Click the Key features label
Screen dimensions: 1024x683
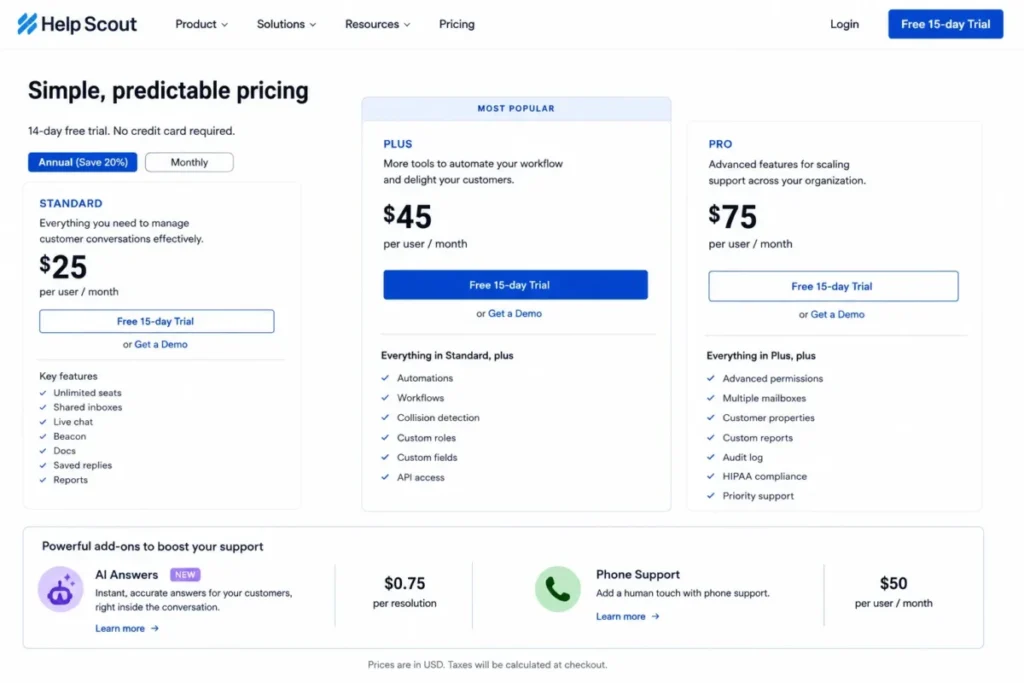coord(68,376)
